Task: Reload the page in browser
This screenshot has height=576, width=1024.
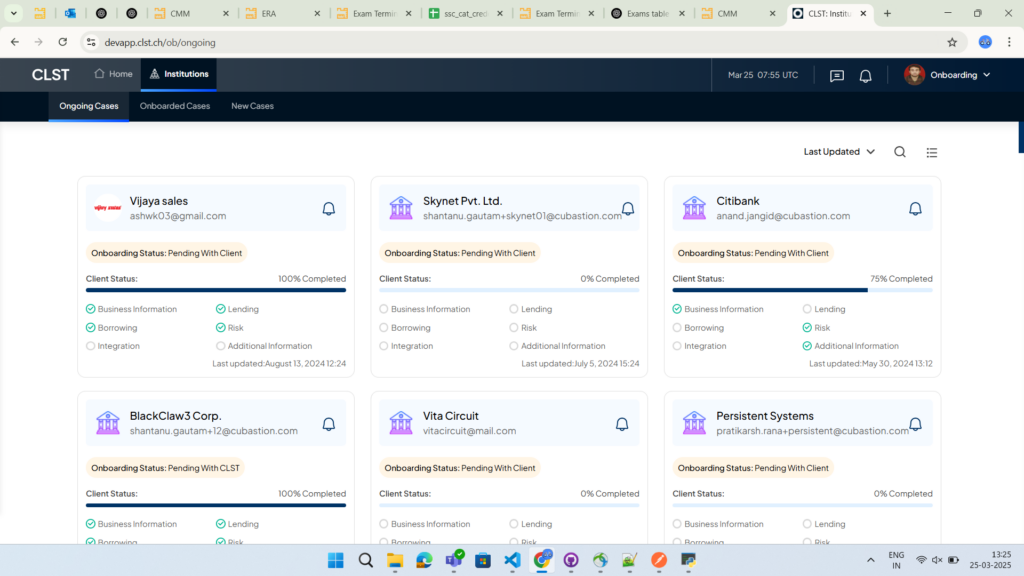Action: pos(63,42)
